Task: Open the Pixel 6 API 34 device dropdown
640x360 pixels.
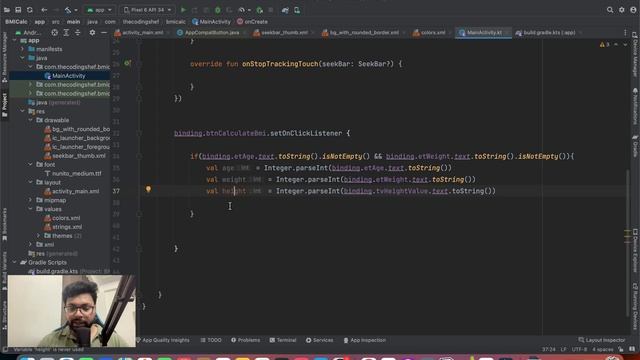Action: pos(147,10)
